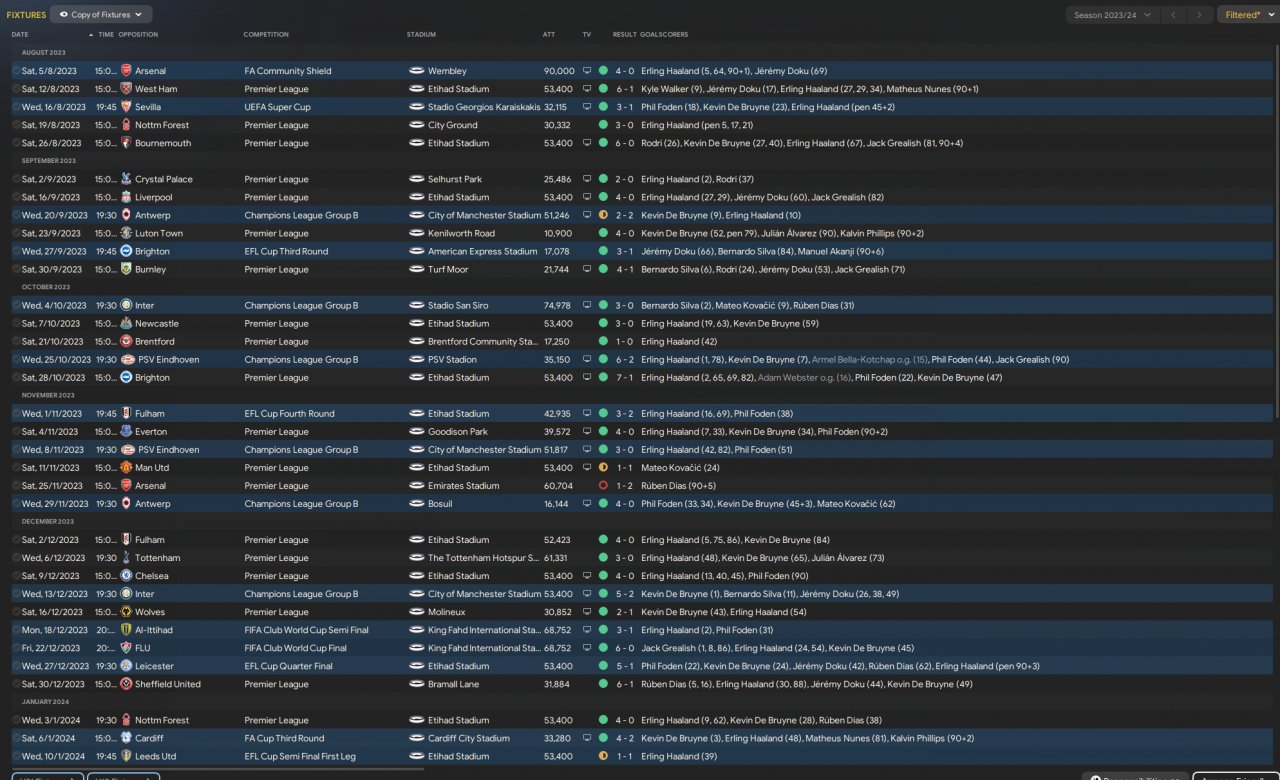Click the Burnley club badge

tap(126, 269)
